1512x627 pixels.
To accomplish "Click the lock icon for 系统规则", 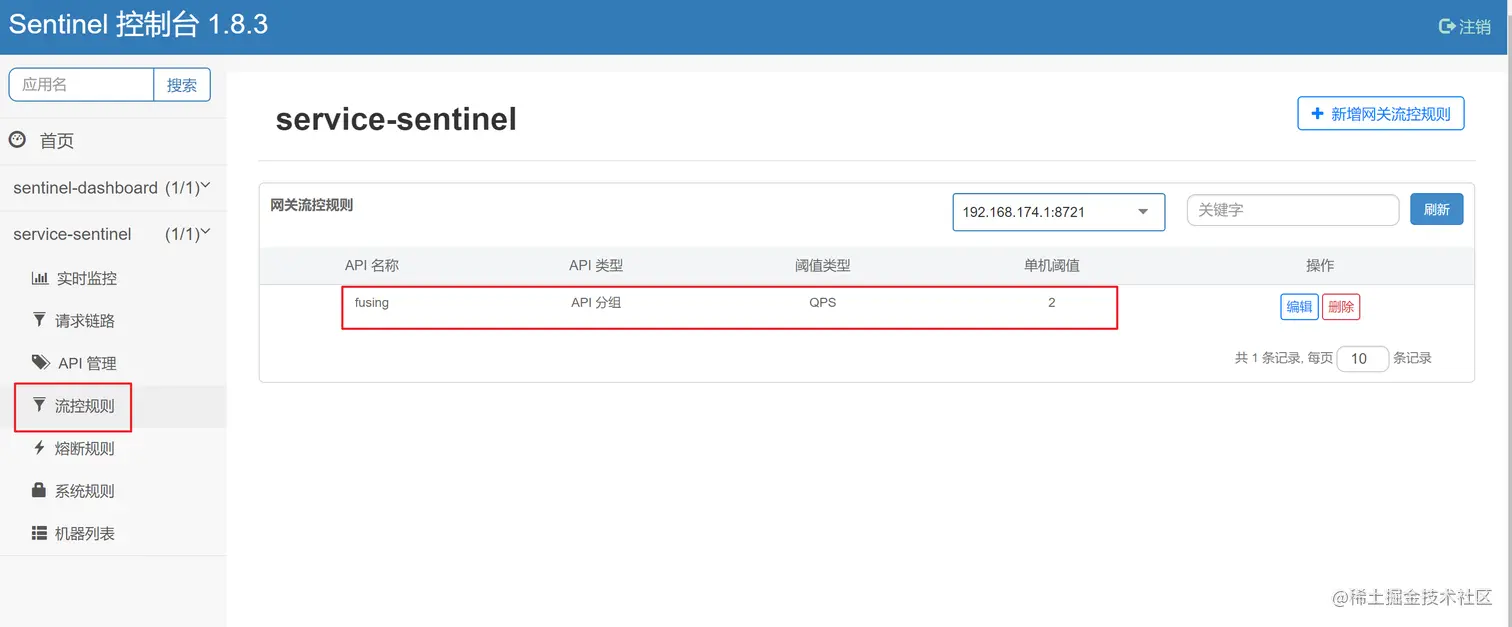I will click(x=39, y=490).
